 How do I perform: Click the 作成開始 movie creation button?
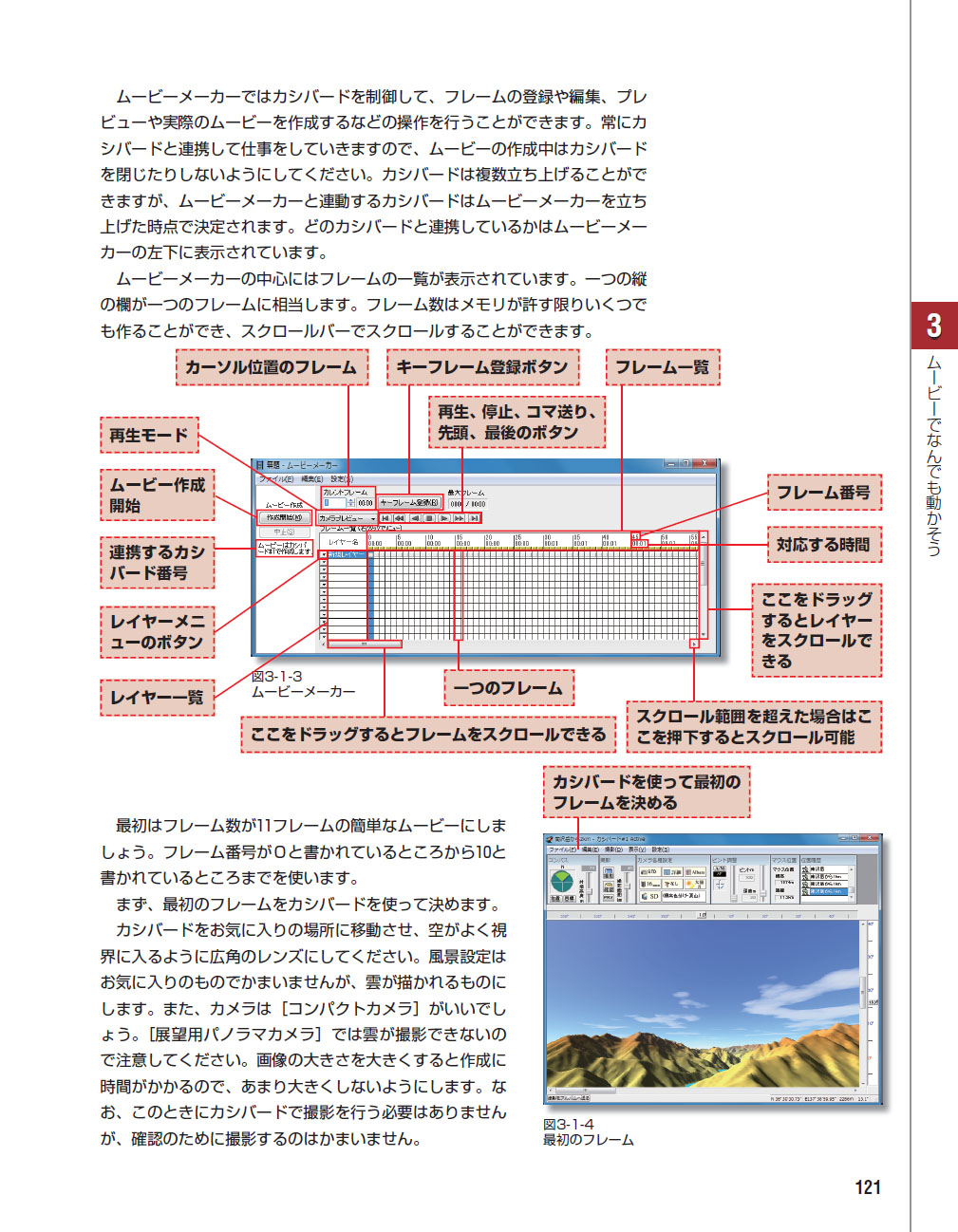tap(284, 518)
